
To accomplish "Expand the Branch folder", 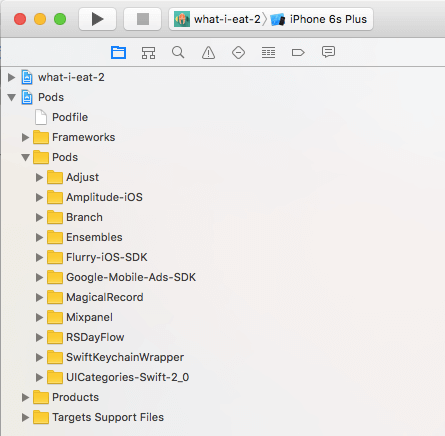I will (39, 217).
